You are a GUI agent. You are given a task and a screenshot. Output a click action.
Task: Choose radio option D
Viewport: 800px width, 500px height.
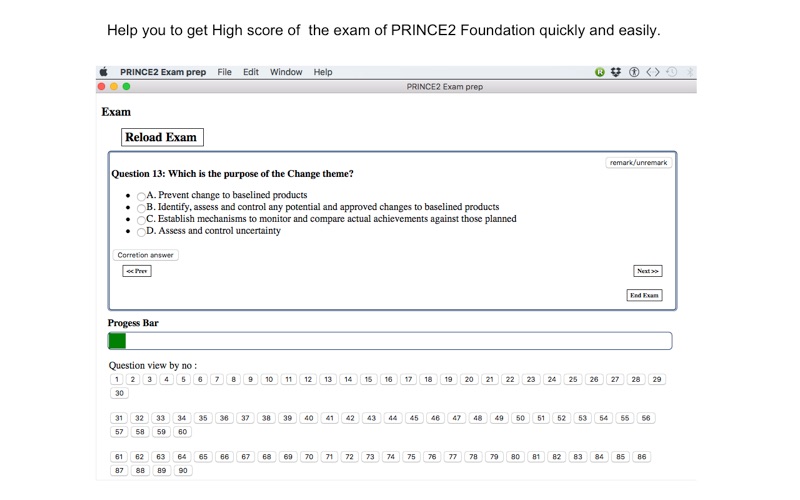point(141,232)
